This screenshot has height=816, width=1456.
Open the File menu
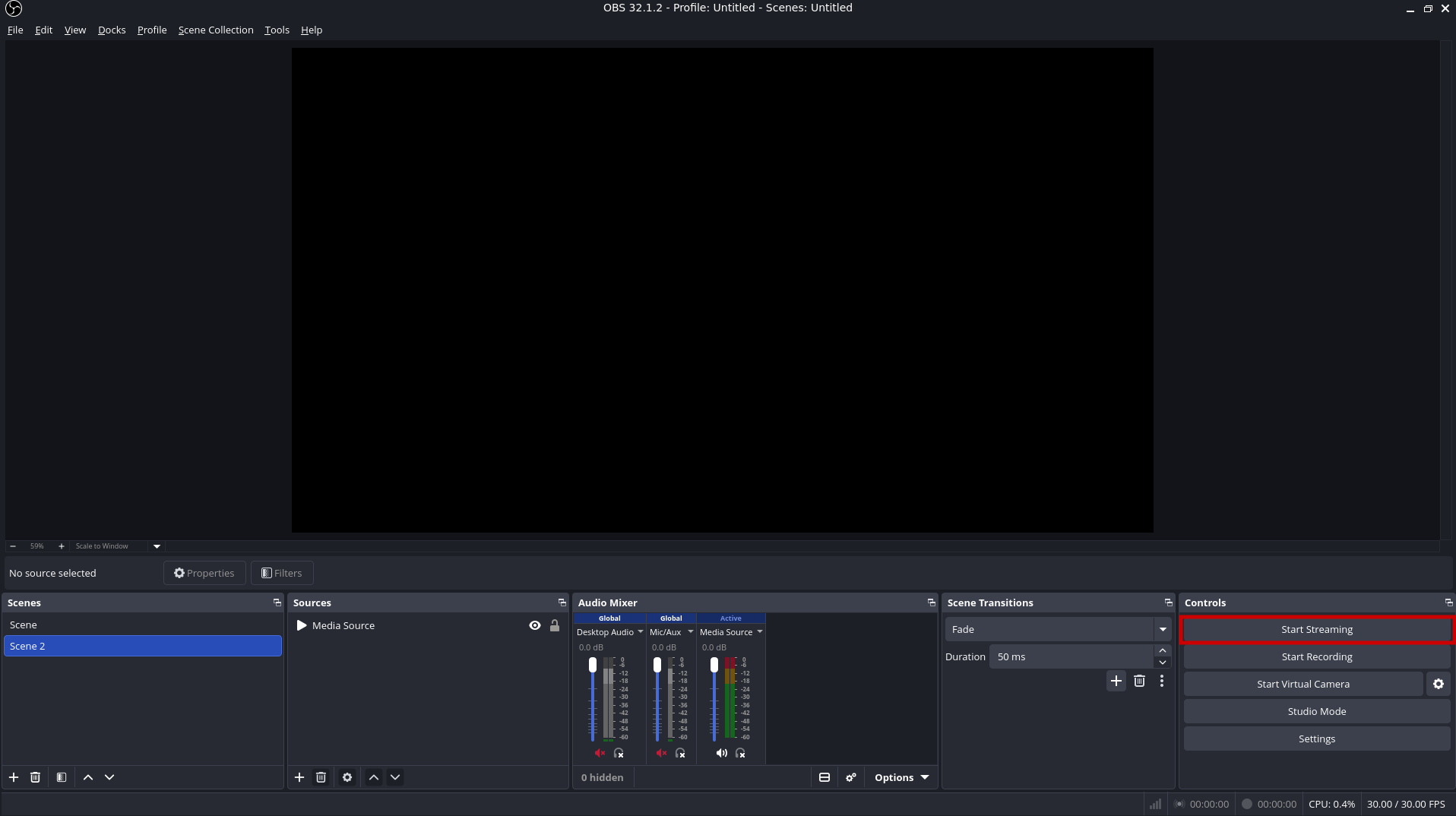[x=15, y=30]
